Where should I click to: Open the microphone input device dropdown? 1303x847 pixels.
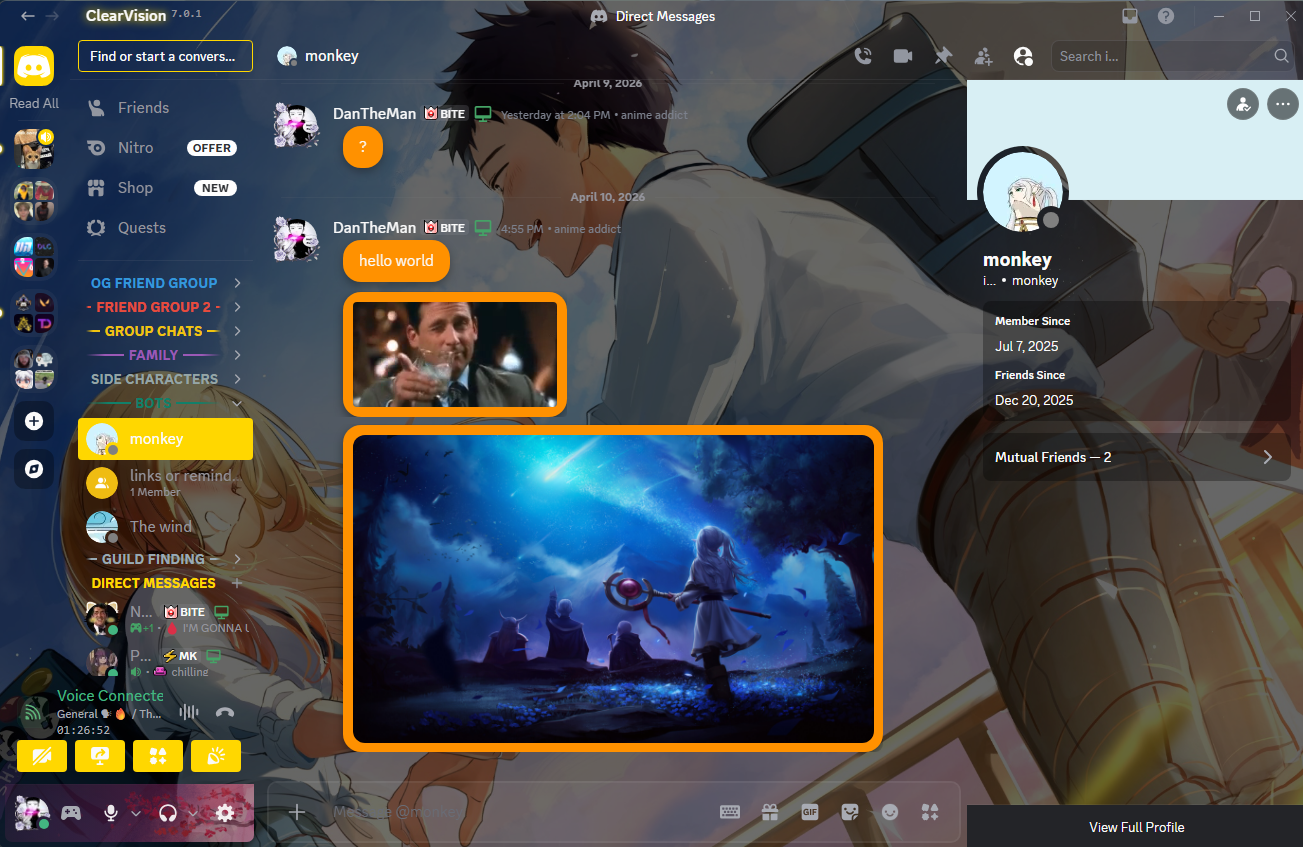coord(136,813)
